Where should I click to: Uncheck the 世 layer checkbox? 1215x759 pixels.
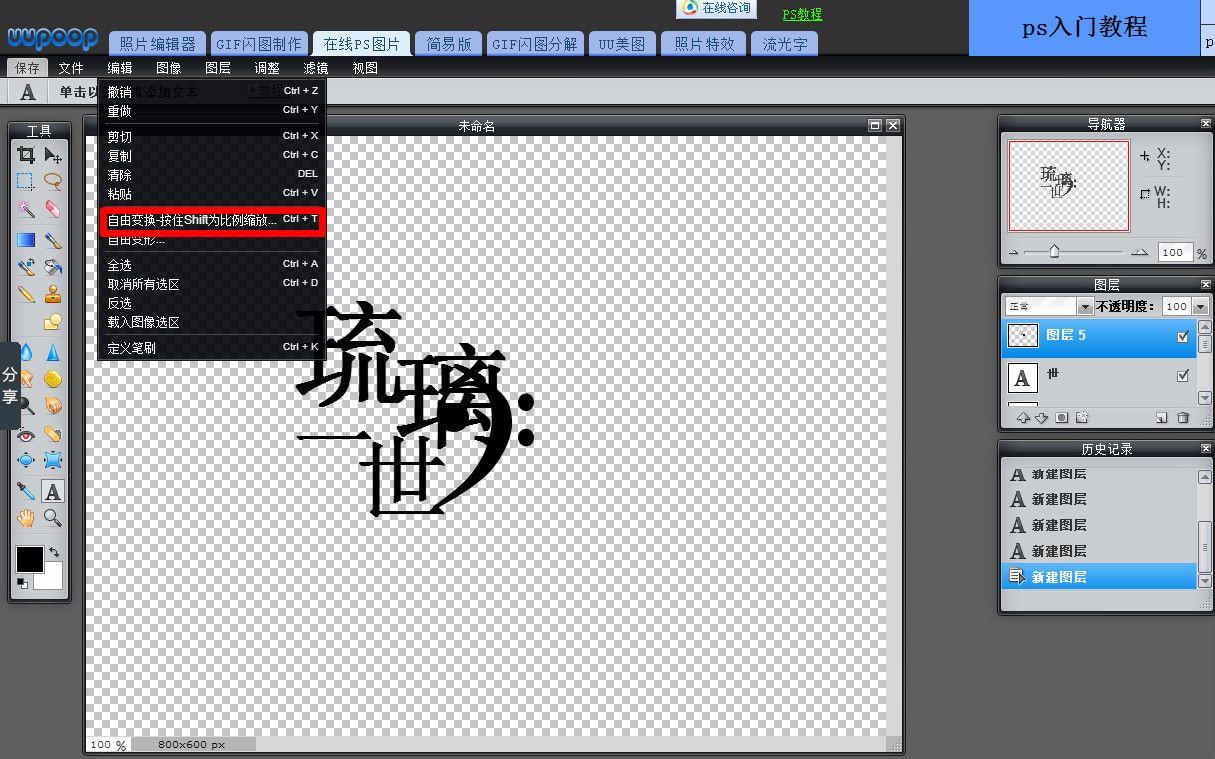coord(1182,375)
